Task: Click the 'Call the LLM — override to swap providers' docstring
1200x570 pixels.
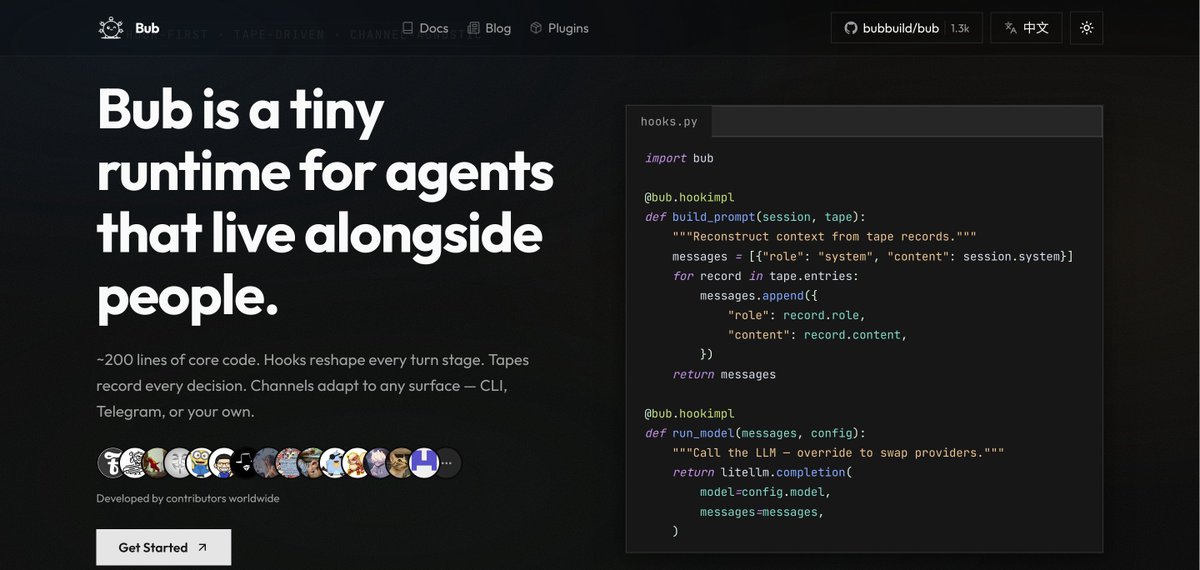Action: pos(838,452)
